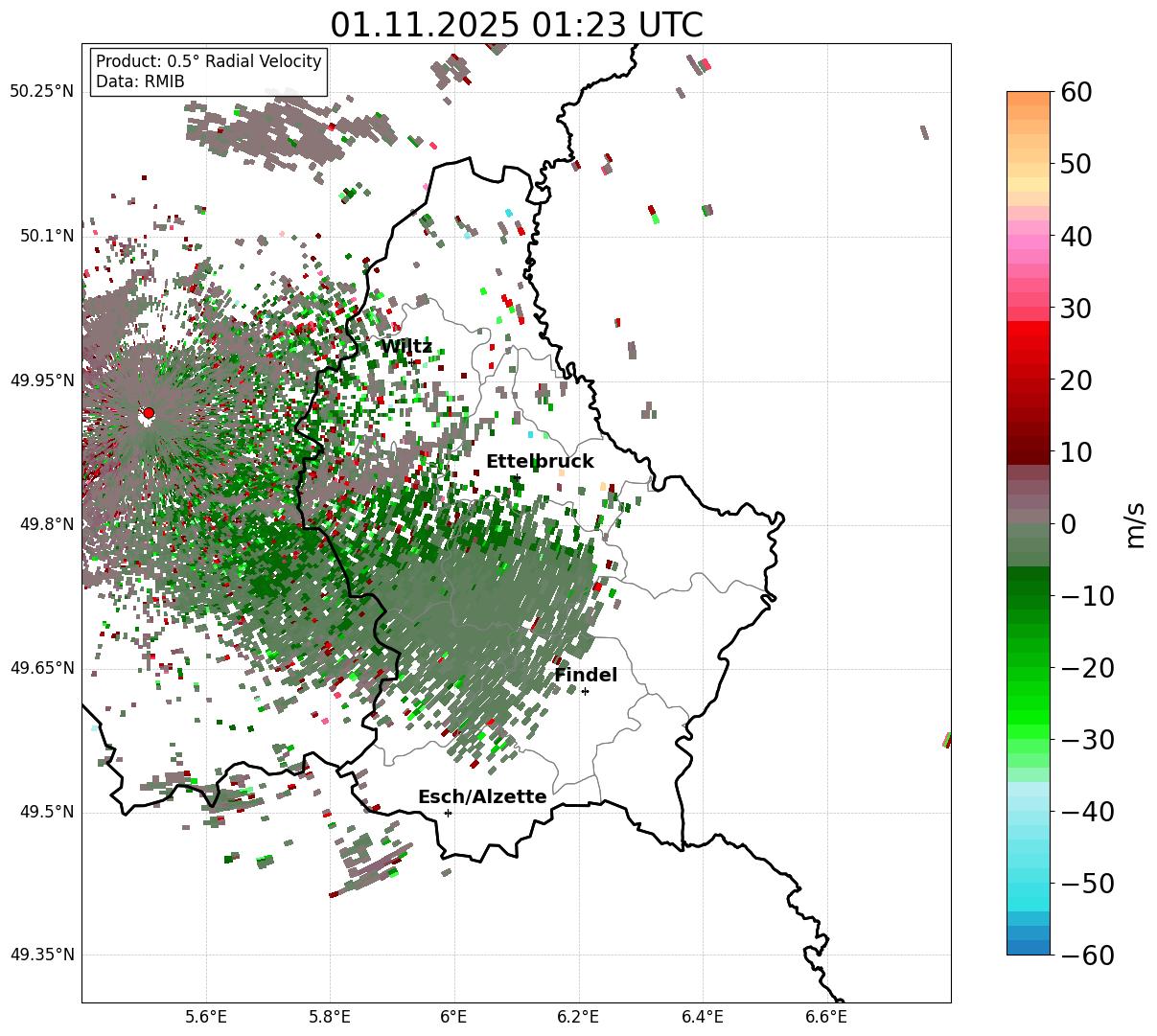Click the 49.5°N latitude tick label
1157x1036 pixels.
[46, 812]
